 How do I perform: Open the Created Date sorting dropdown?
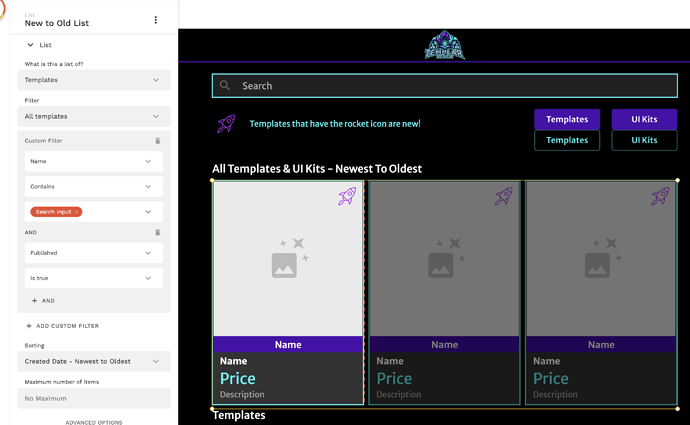pyautogui.click(x=94, y=361)
